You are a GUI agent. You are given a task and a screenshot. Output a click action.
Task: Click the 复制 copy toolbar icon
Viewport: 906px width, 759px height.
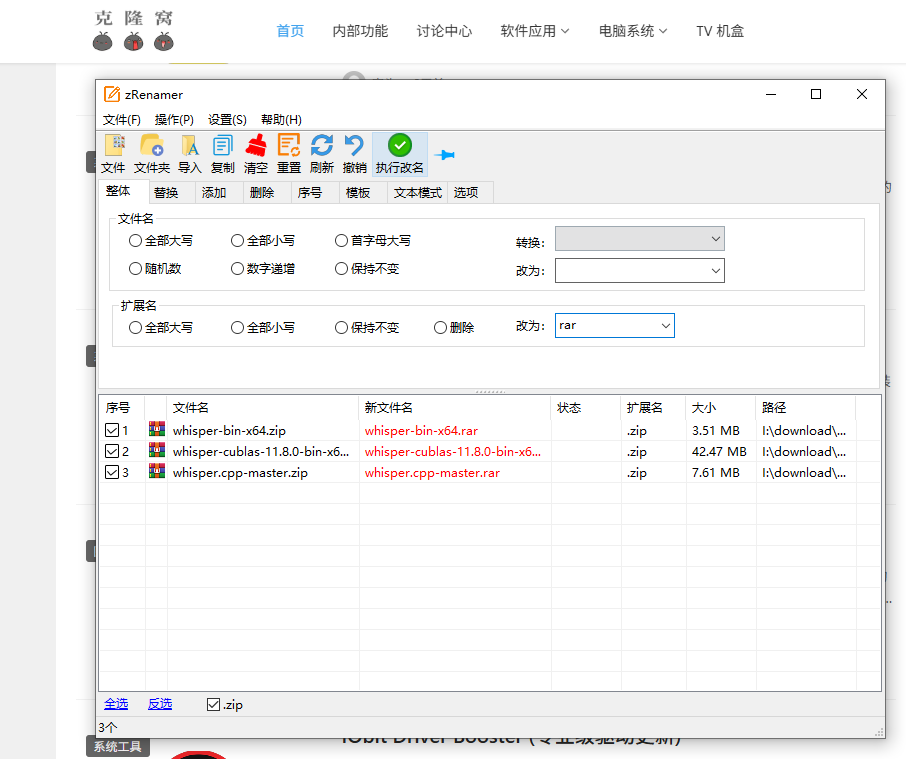222,146
